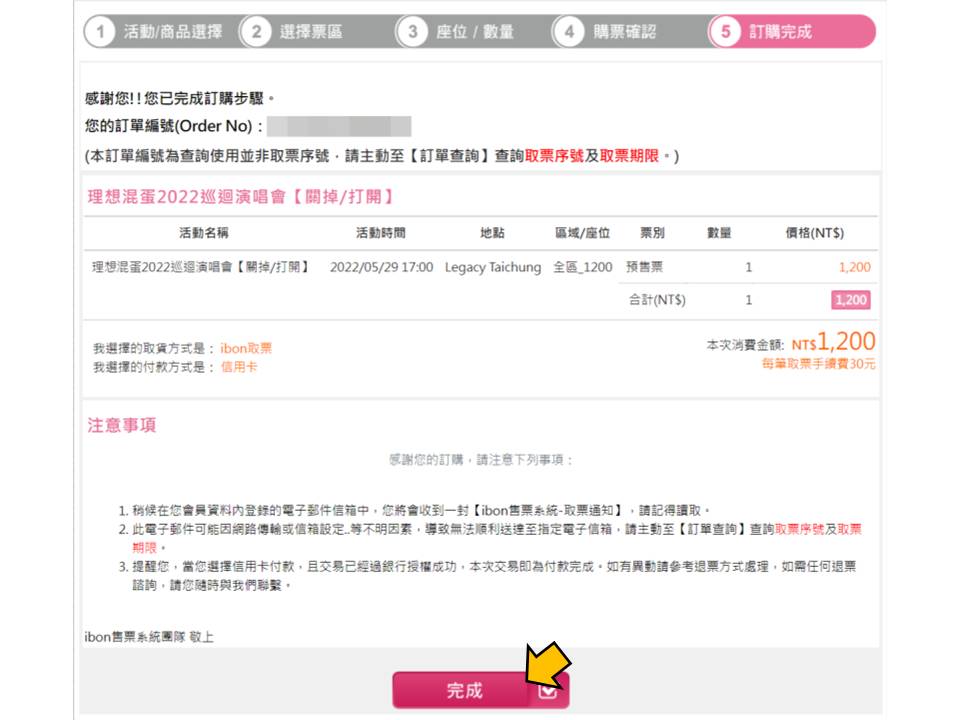
Task: Click the step 3 number circle
Action: click(x=412, y=32)
